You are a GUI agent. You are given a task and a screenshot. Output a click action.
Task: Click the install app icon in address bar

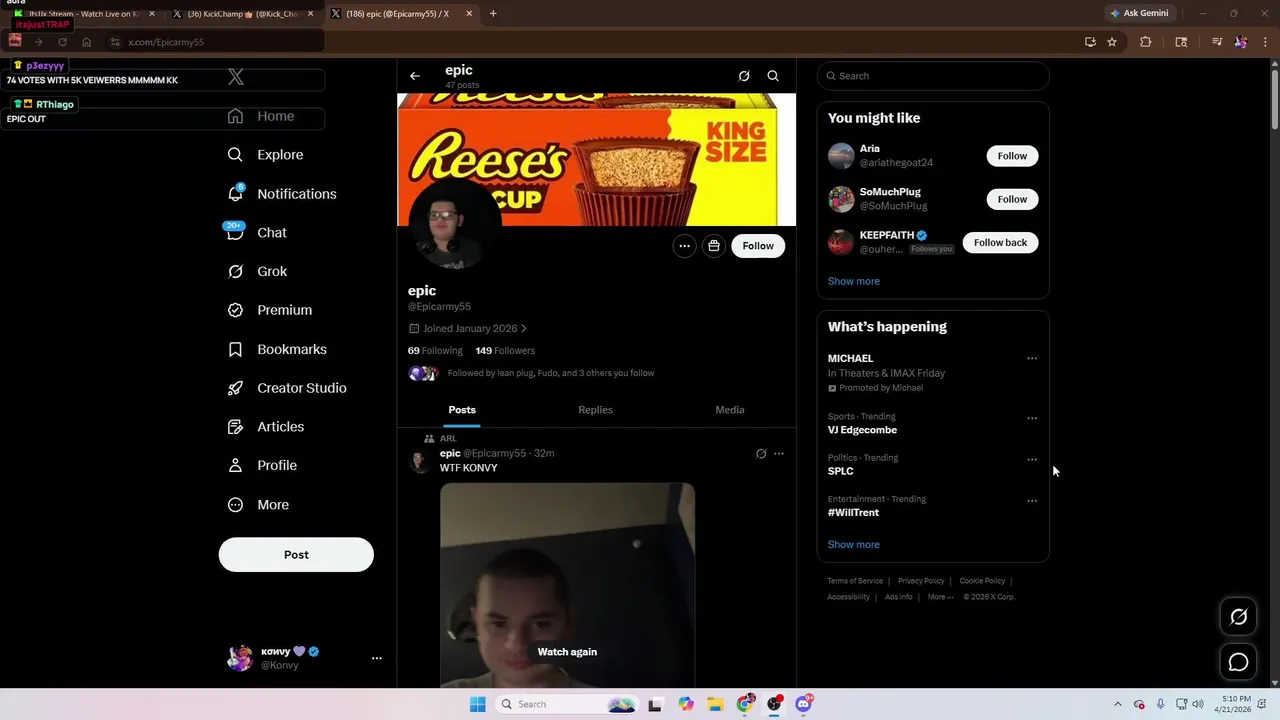(x=1090, y=42)
